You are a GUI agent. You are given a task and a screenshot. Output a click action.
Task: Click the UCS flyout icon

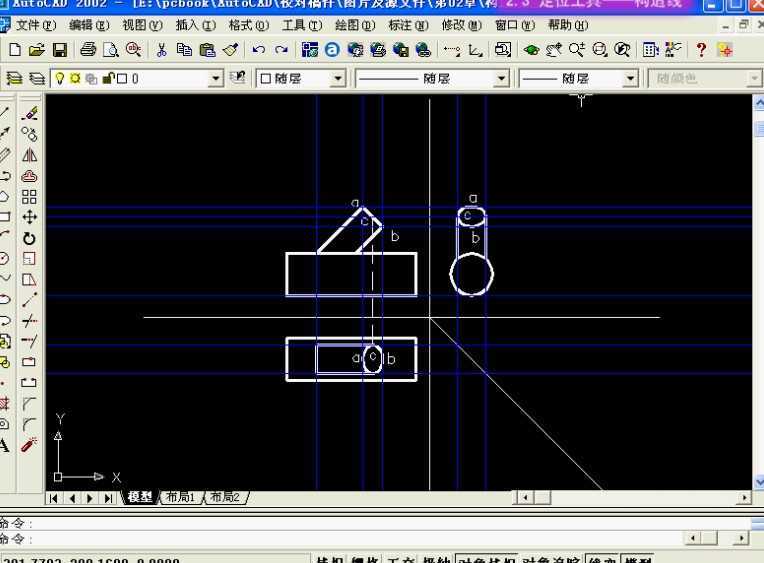(x=475, y=50)
